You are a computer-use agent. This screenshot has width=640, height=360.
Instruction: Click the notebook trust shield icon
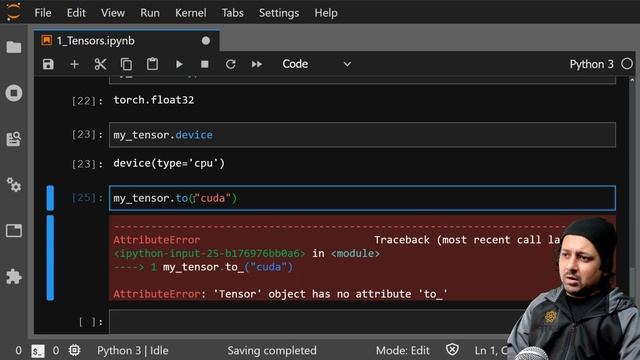[x=452, y=350]
